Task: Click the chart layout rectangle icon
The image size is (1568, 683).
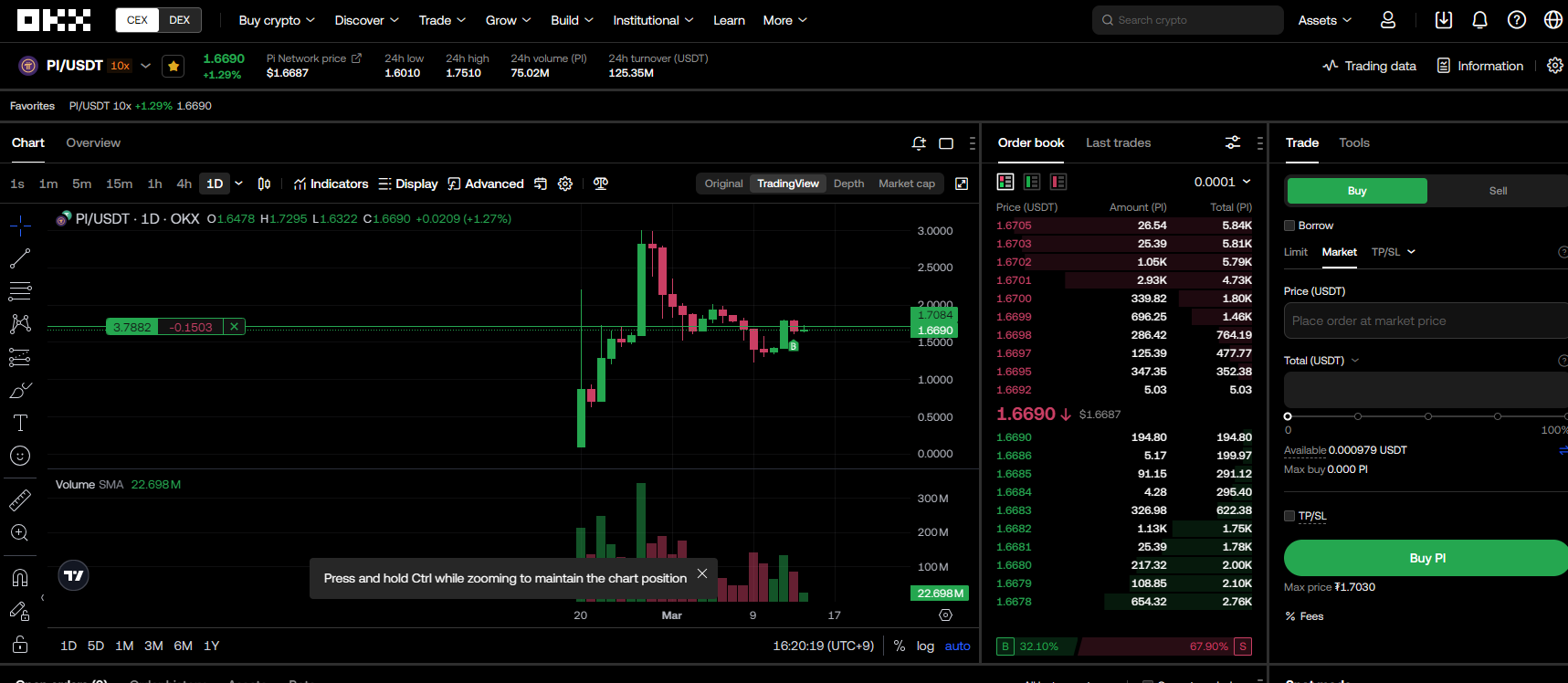Action: pos(946,143)
